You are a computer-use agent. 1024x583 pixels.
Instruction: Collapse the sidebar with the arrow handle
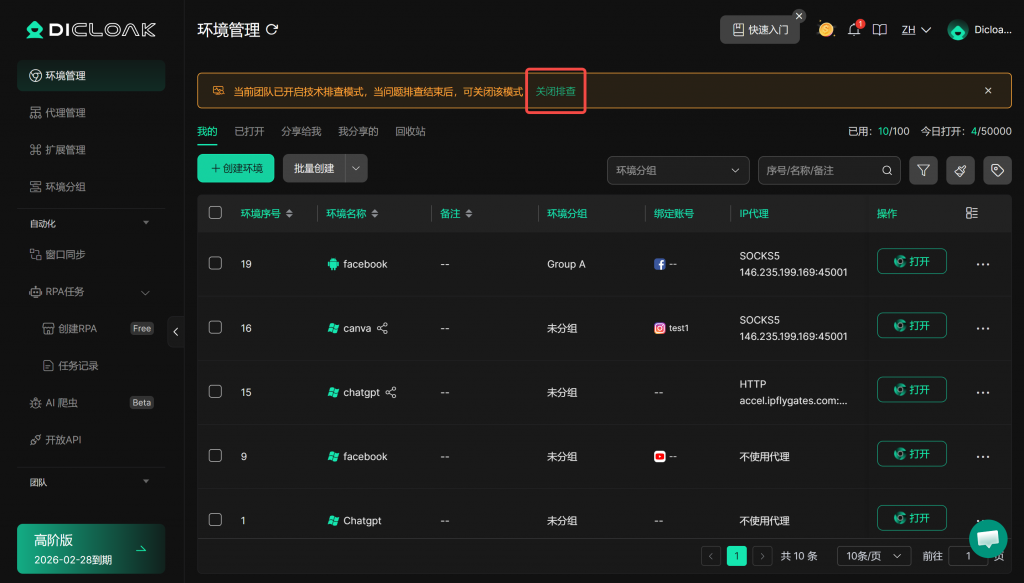[x=176, y=331]
